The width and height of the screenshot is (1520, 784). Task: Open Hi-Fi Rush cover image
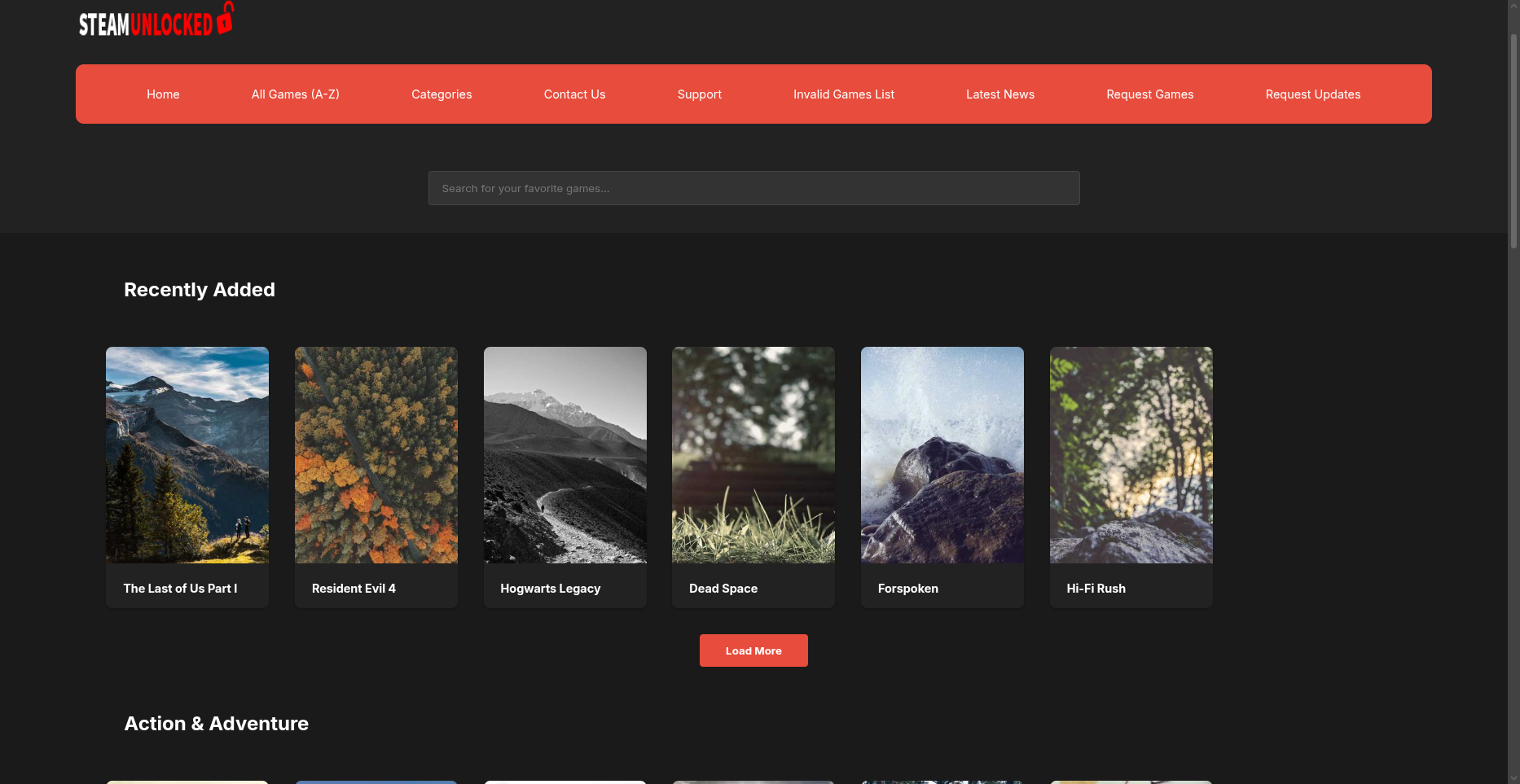coord(1131,455)
